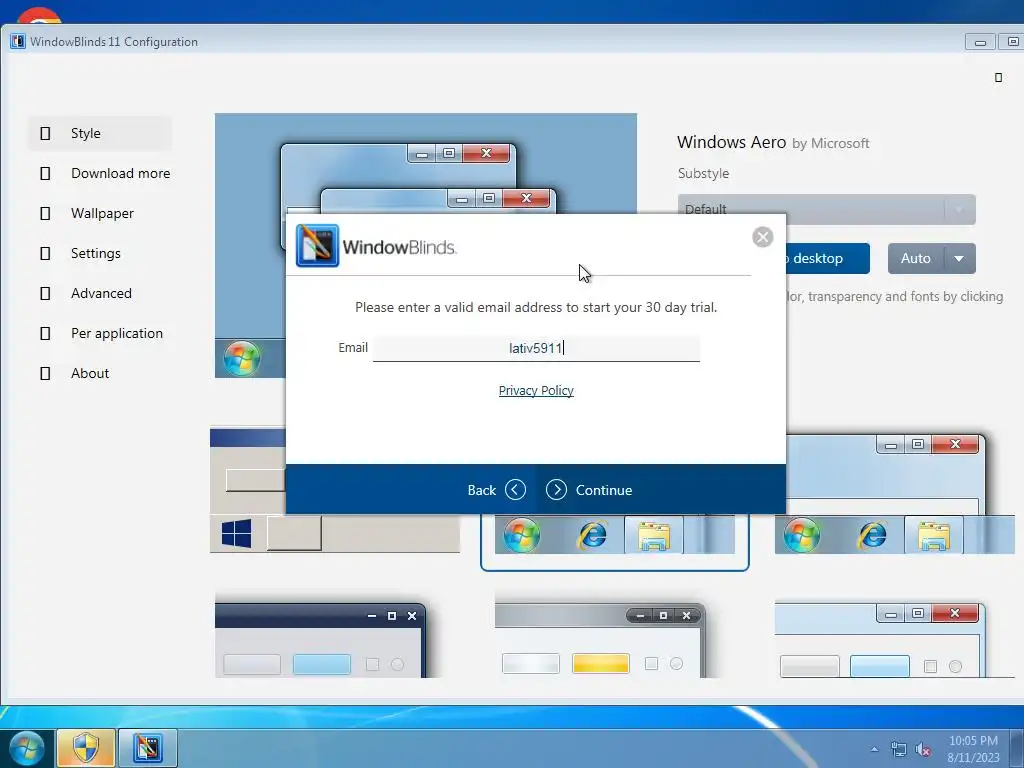
Task: Click the Back circled arrow icon
Action: point(515,489)
